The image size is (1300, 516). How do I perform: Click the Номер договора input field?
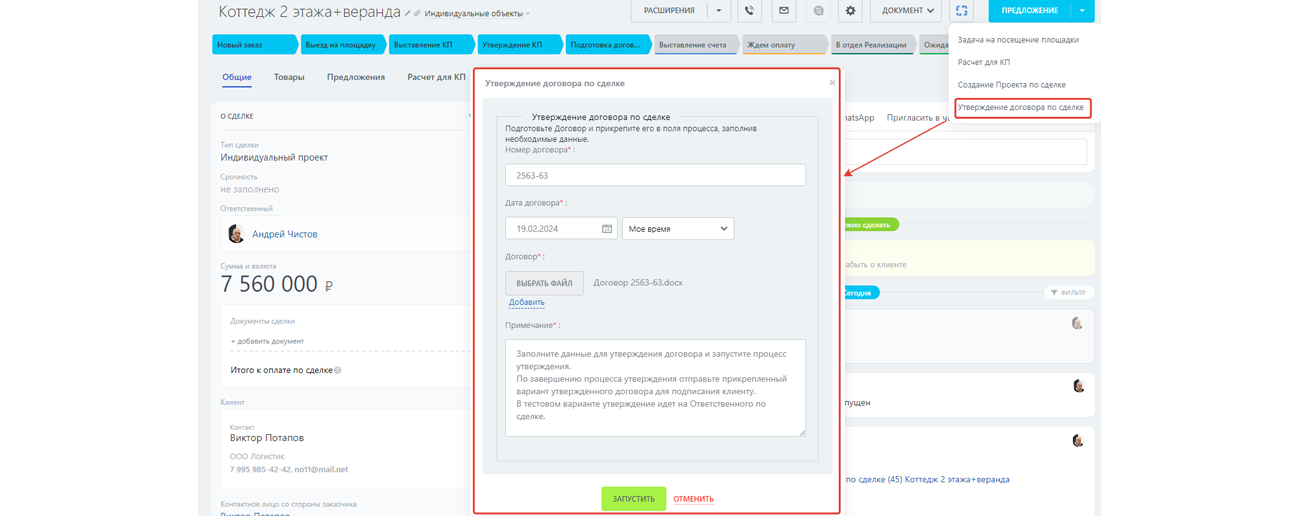tap(655, 175)
